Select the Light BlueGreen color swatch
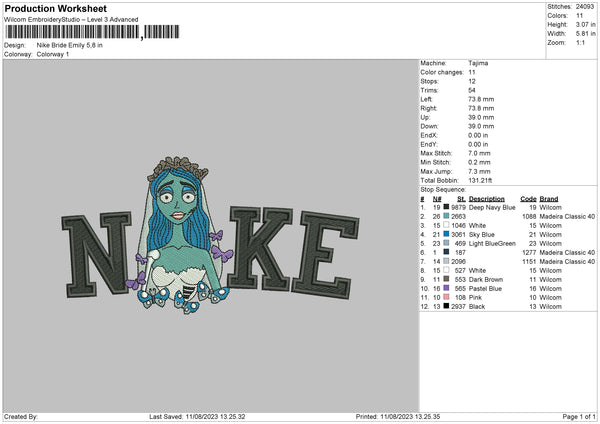600x424 pixels. 446,243
